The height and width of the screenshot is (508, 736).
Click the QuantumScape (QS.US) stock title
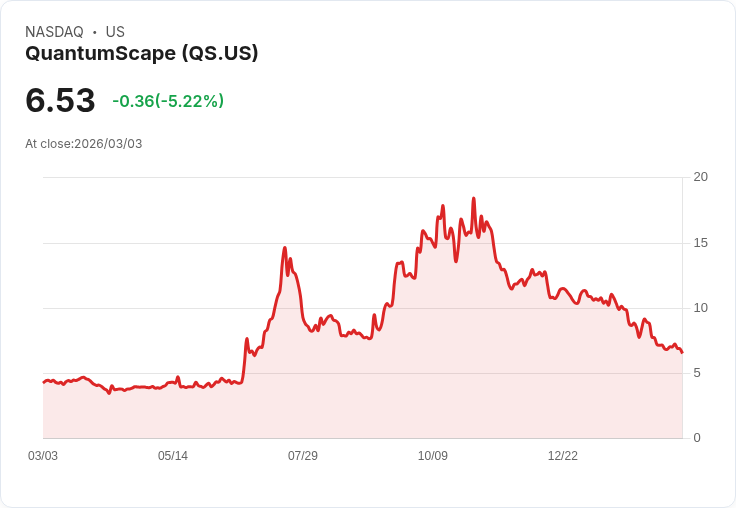(x=142, y=53)
